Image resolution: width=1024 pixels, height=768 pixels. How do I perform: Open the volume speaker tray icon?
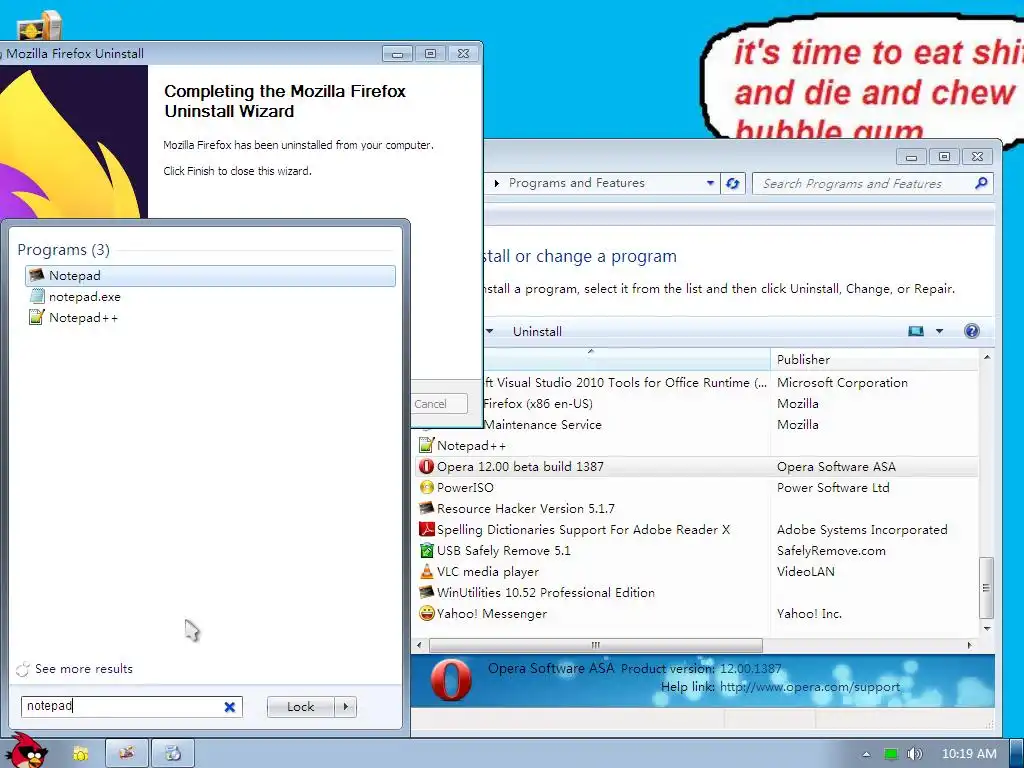click(x=914, y=754)
